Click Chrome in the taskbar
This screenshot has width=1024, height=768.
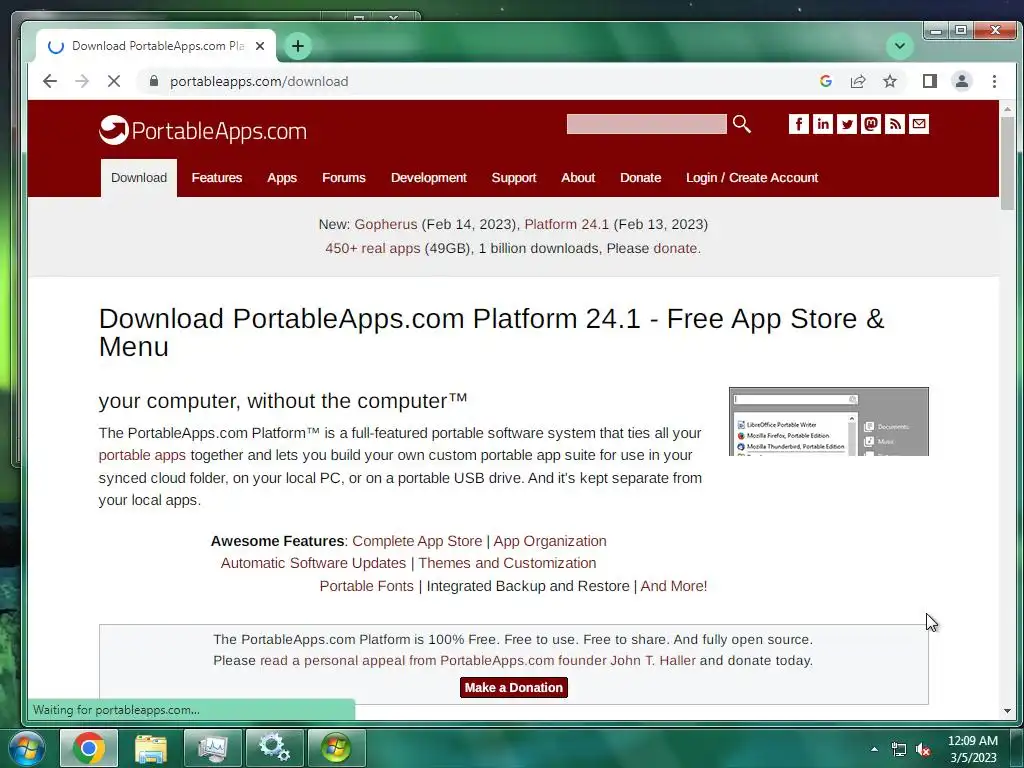pyautogui.click(x=89, y=748)
